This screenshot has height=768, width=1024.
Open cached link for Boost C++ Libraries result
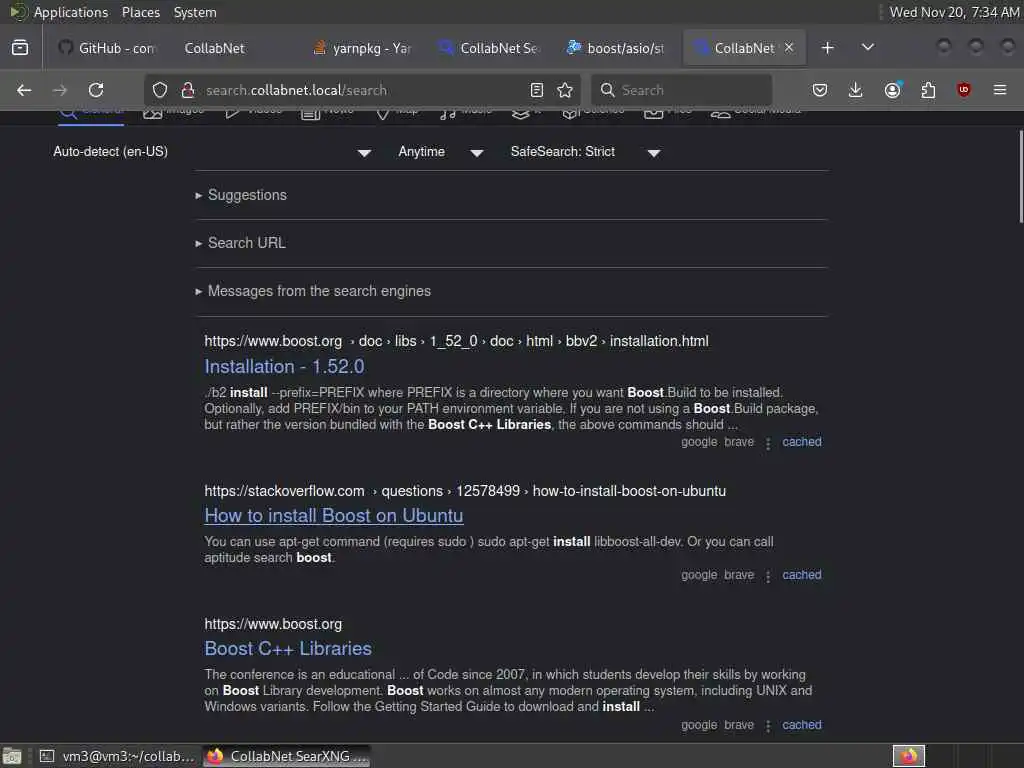802,725
